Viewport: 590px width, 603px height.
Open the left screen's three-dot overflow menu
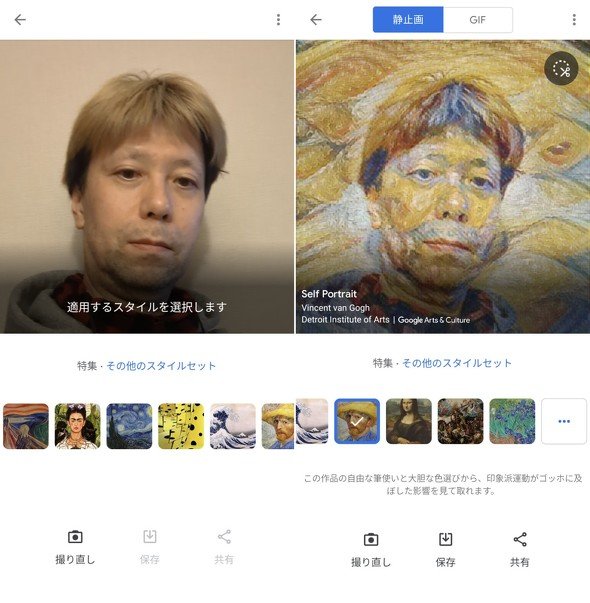(x=278, y=20)
